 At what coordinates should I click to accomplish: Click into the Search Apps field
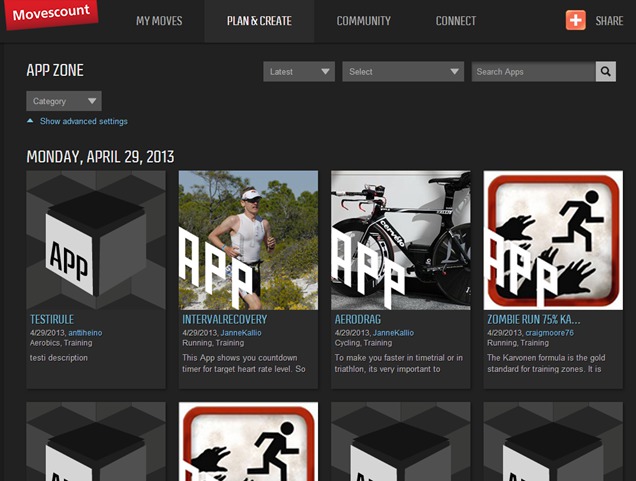pos(533,71)
